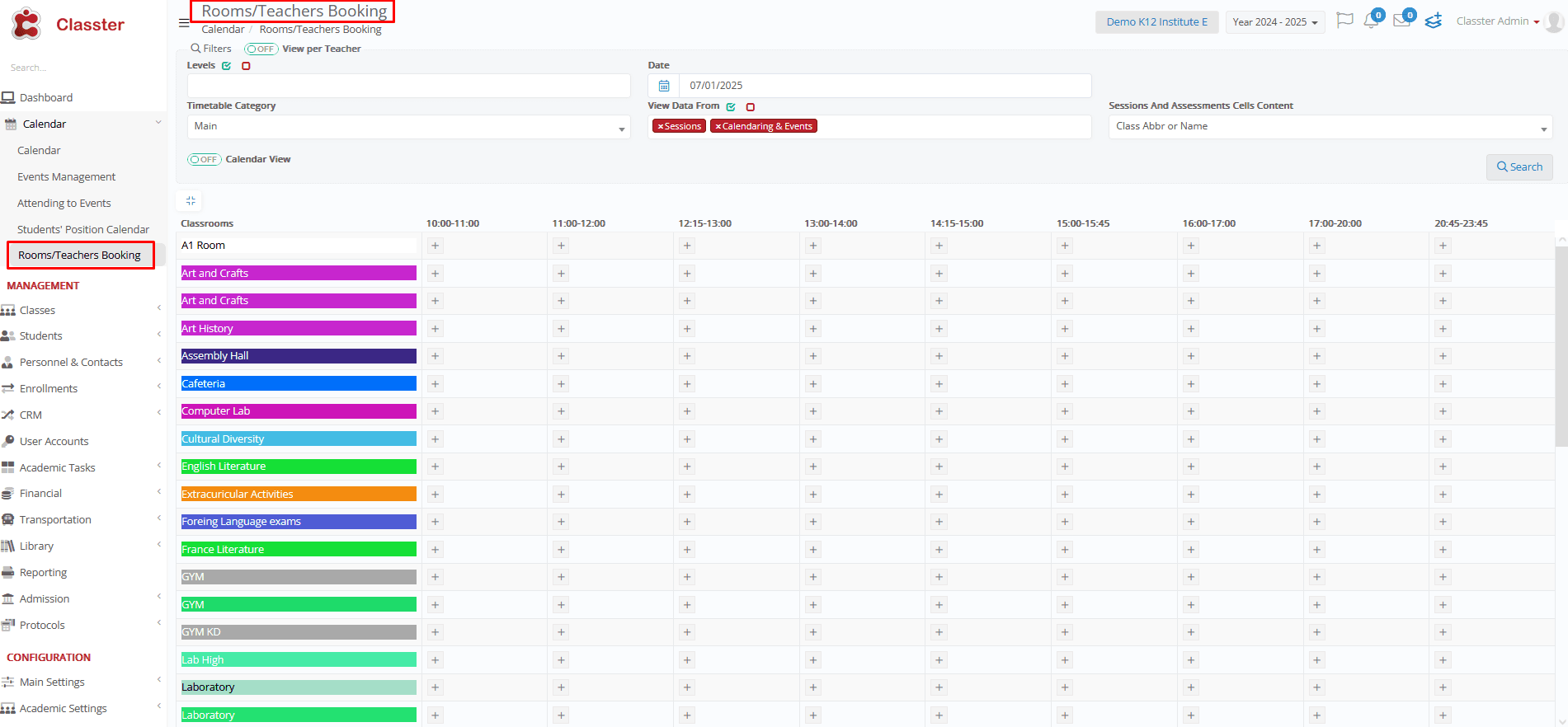The height and width of the screenshot is (727, 1568).
Task: Add booking for Lab High at 10:00-11:00
Action: pos(436,660)
